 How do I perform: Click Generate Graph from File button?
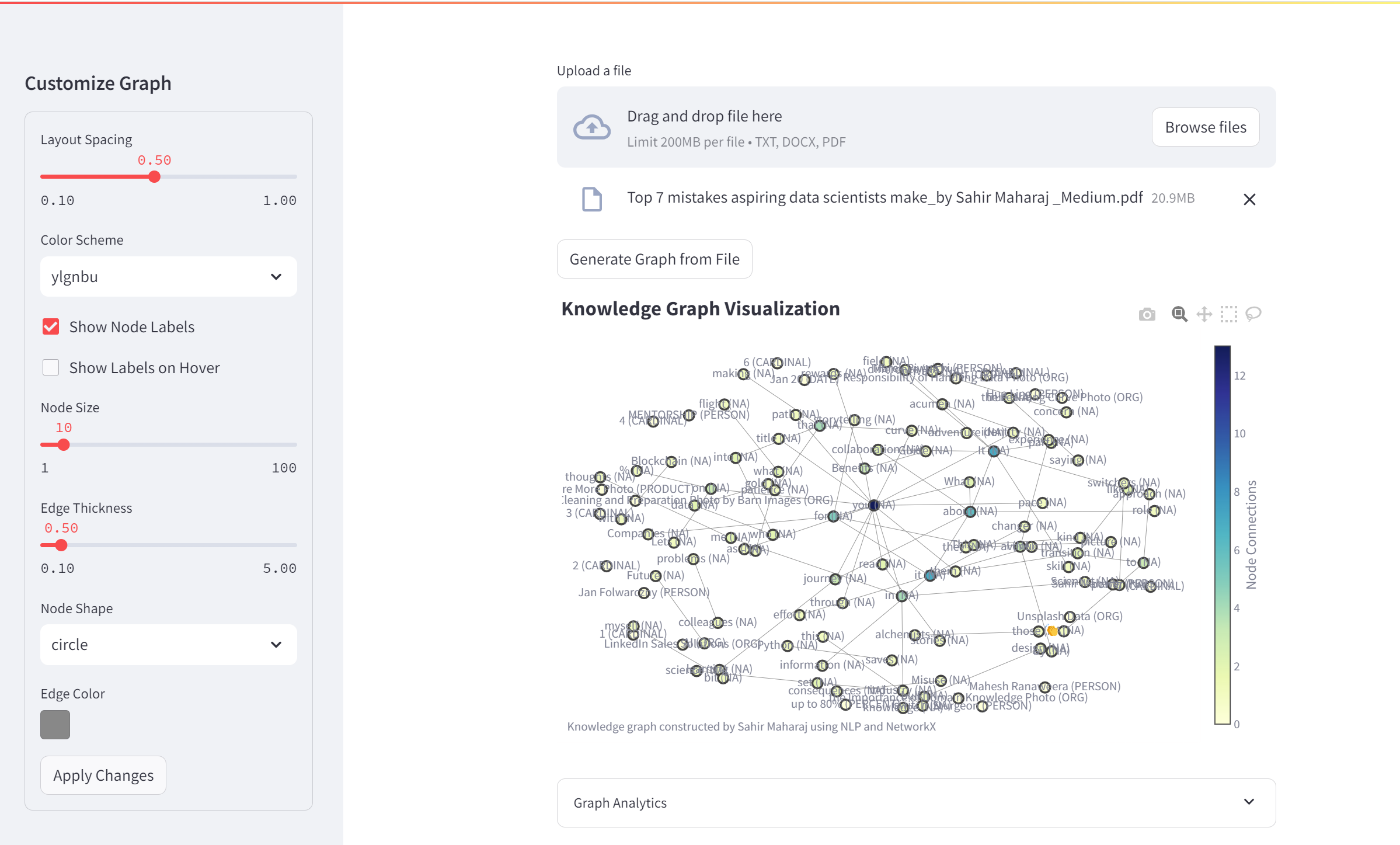(x=654, y=259)
